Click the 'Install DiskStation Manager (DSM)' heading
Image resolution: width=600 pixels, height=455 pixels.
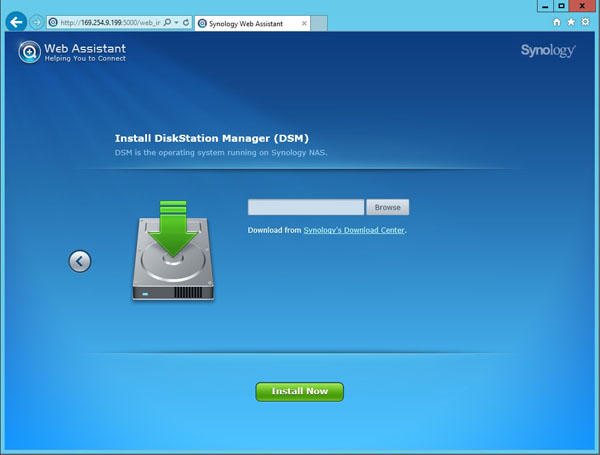coord(212,138)
